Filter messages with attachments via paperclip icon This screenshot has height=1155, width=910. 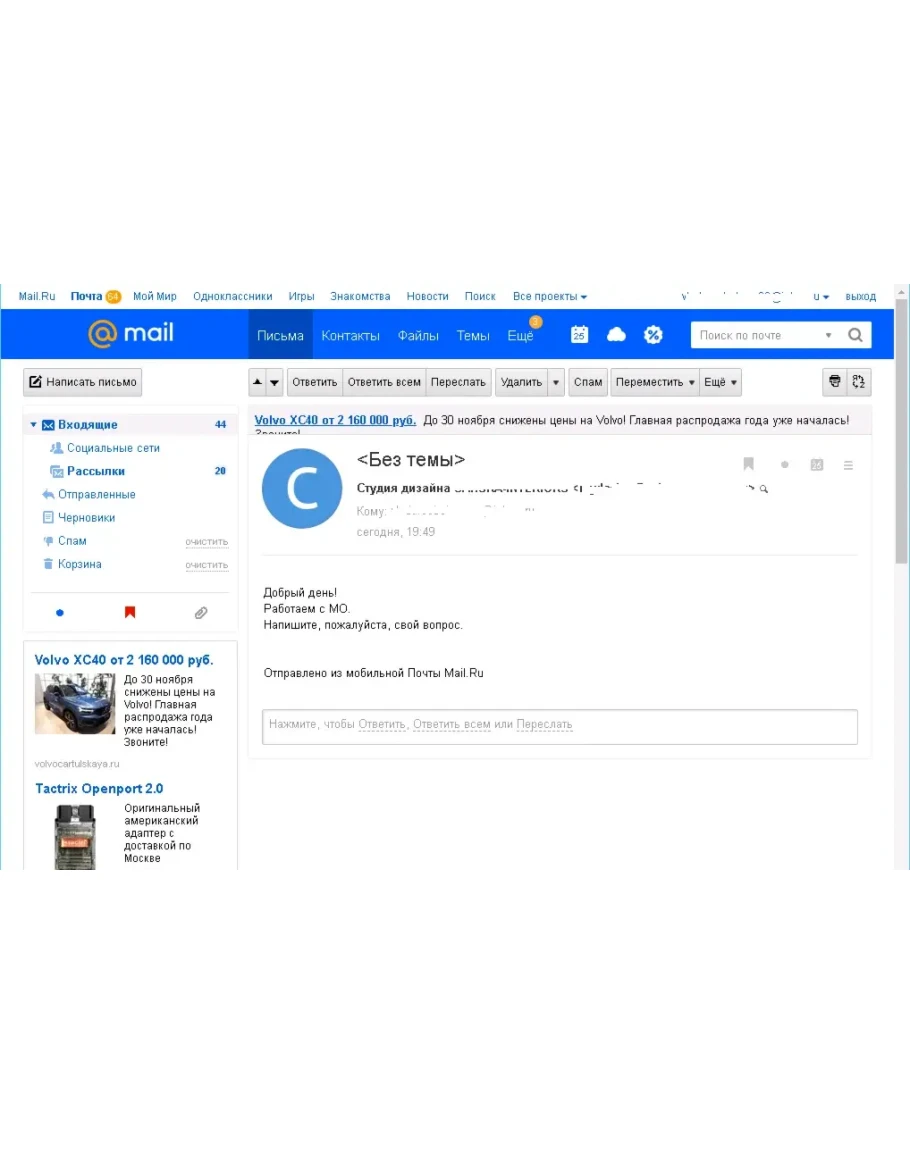[x=201, y=613]
